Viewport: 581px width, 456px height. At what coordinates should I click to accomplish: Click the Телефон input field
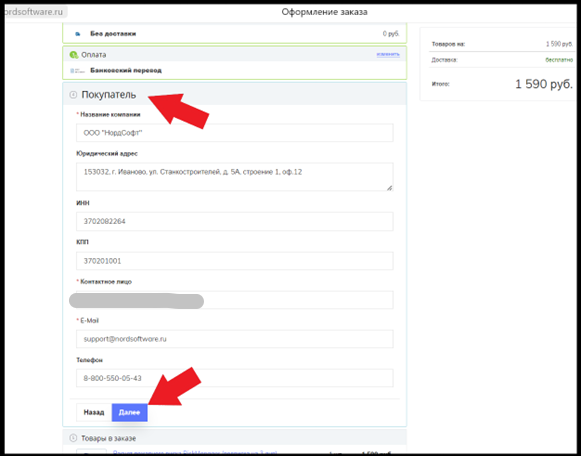point(235,378)
